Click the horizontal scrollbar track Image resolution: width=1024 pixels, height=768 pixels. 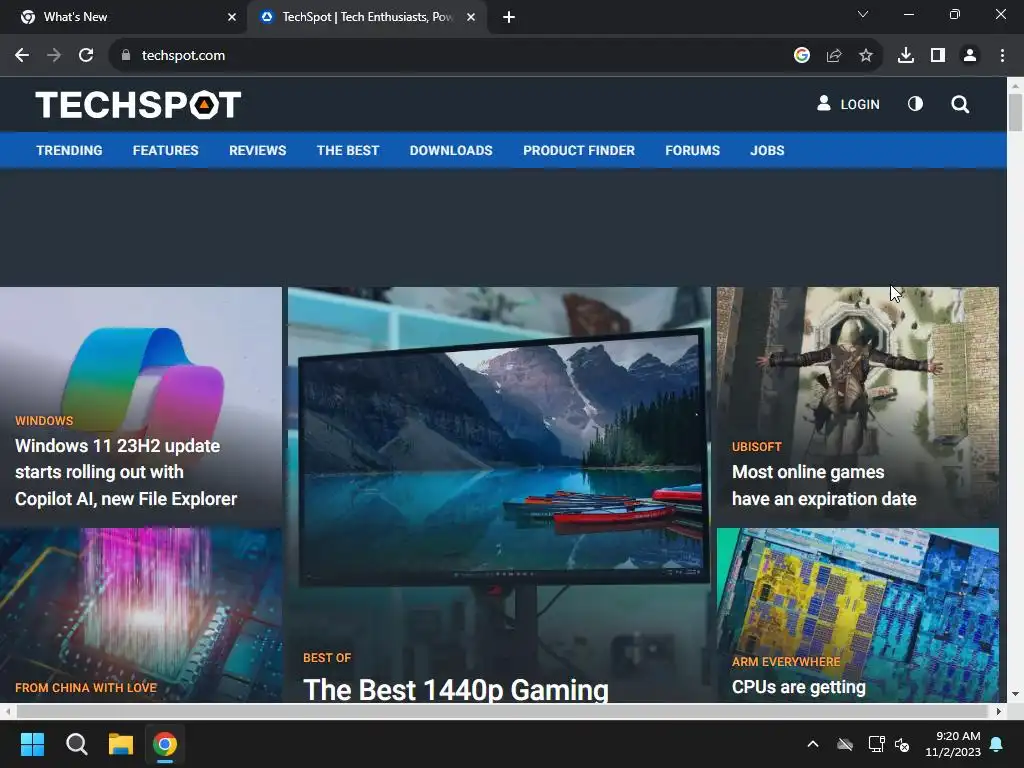pos(502,711)
